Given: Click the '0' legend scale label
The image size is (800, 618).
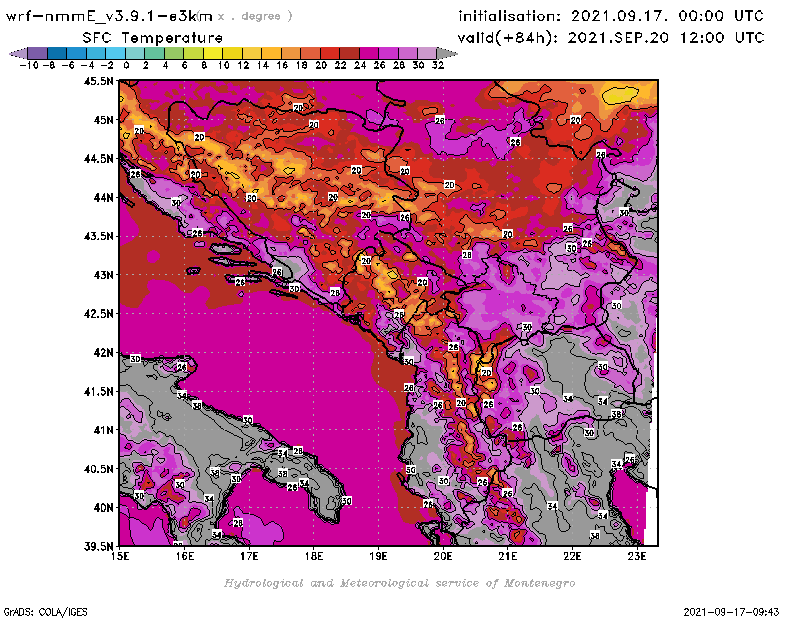Looking at the screenshot, I should (x=126, y=65).
